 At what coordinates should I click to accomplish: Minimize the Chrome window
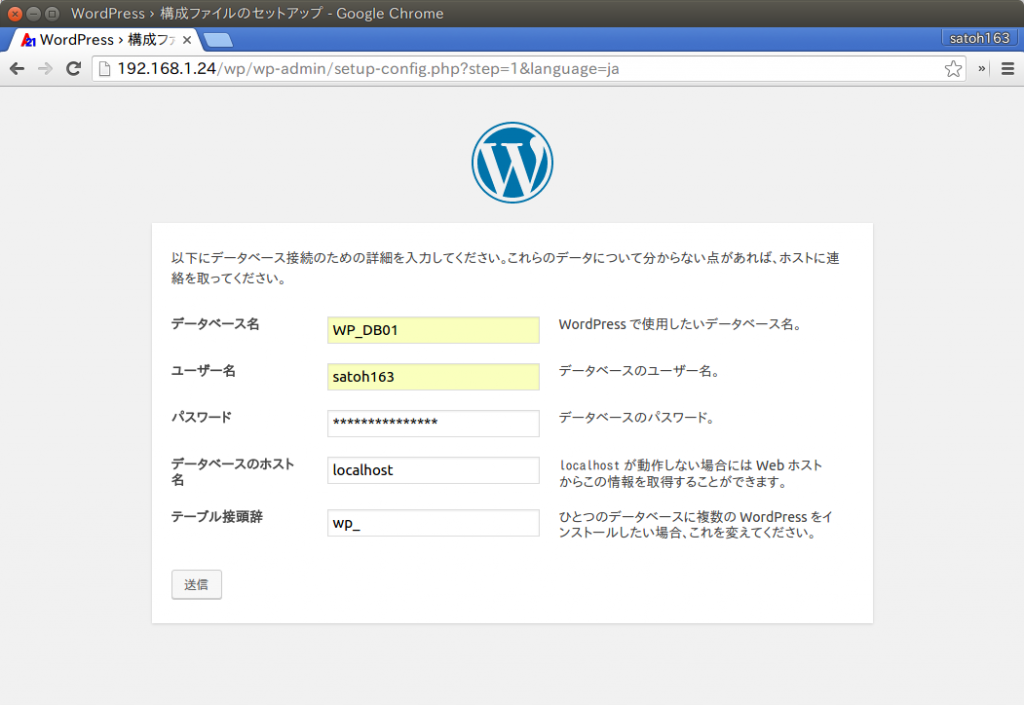pyautogui.click(x=33, y=13)
